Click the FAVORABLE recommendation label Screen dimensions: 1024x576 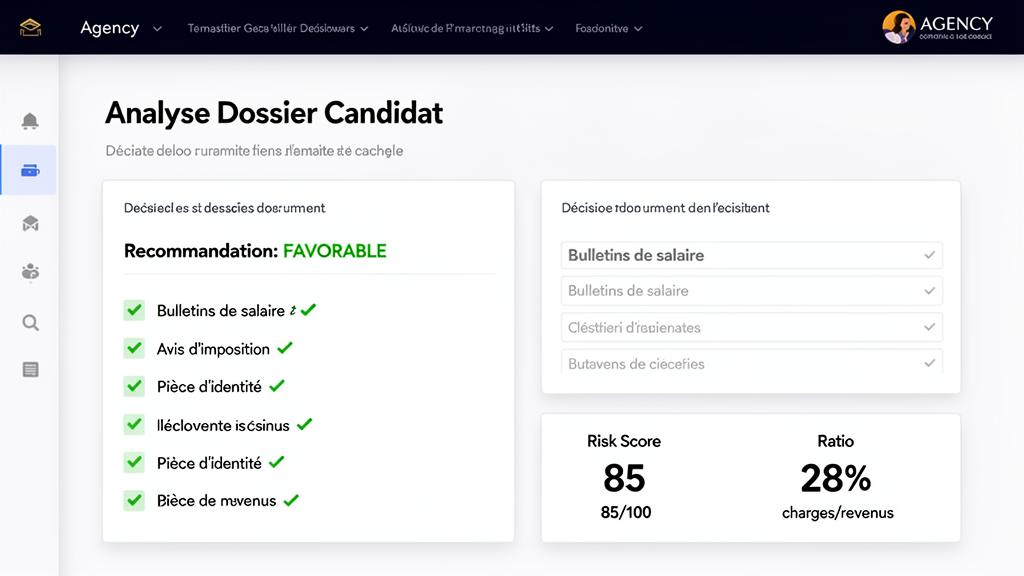pos(335,251)
